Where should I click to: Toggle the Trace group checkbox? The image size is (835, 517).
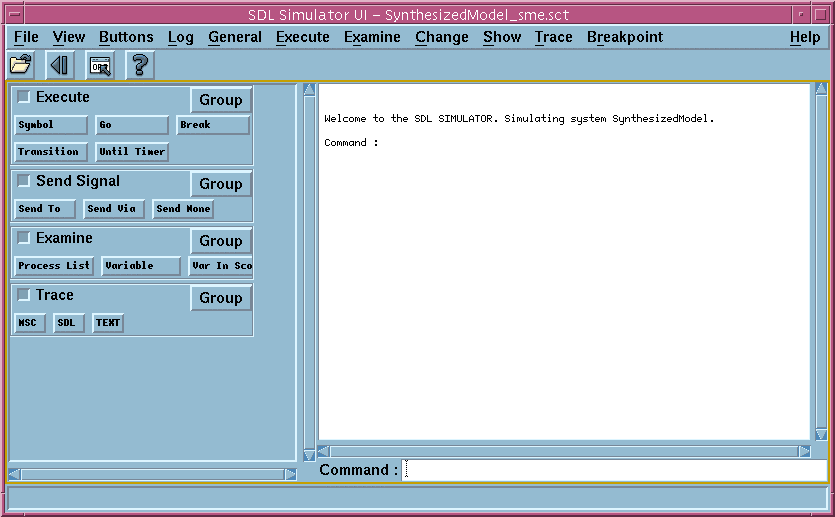pyautogui.click(x=23, y=294)
